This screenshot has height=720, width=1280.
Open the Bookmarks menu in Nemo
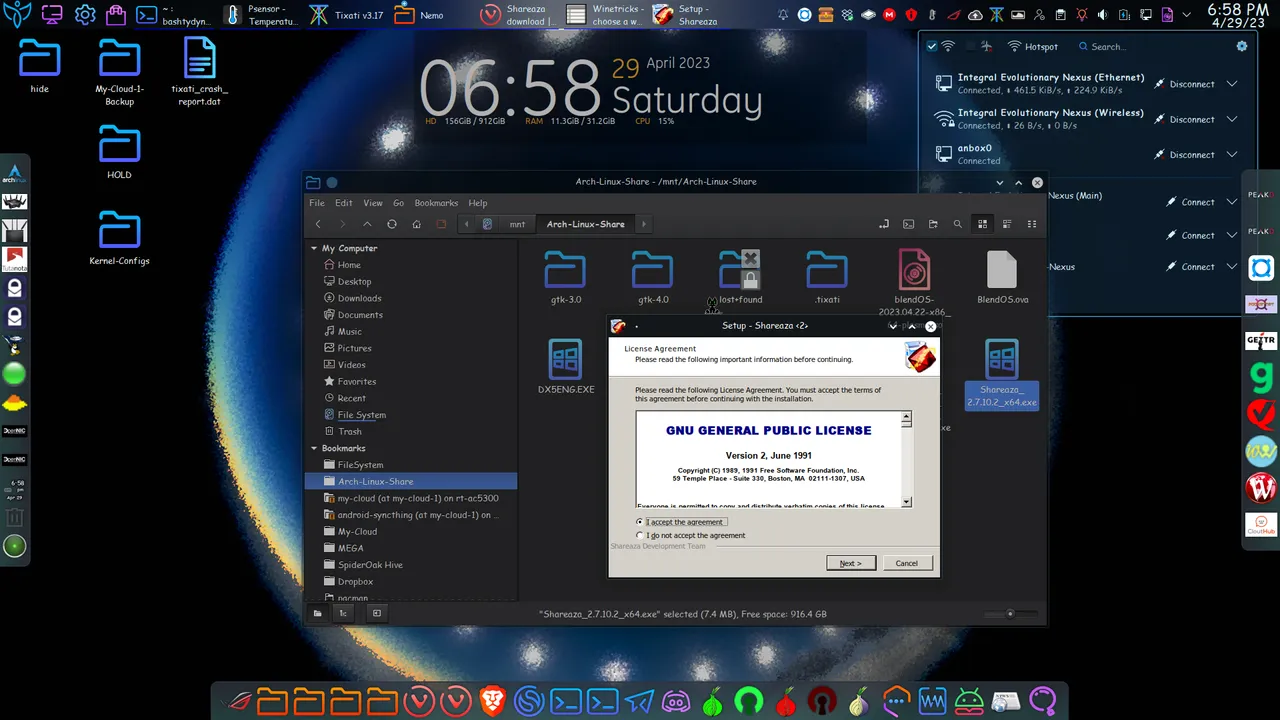[x=436, y=203]
